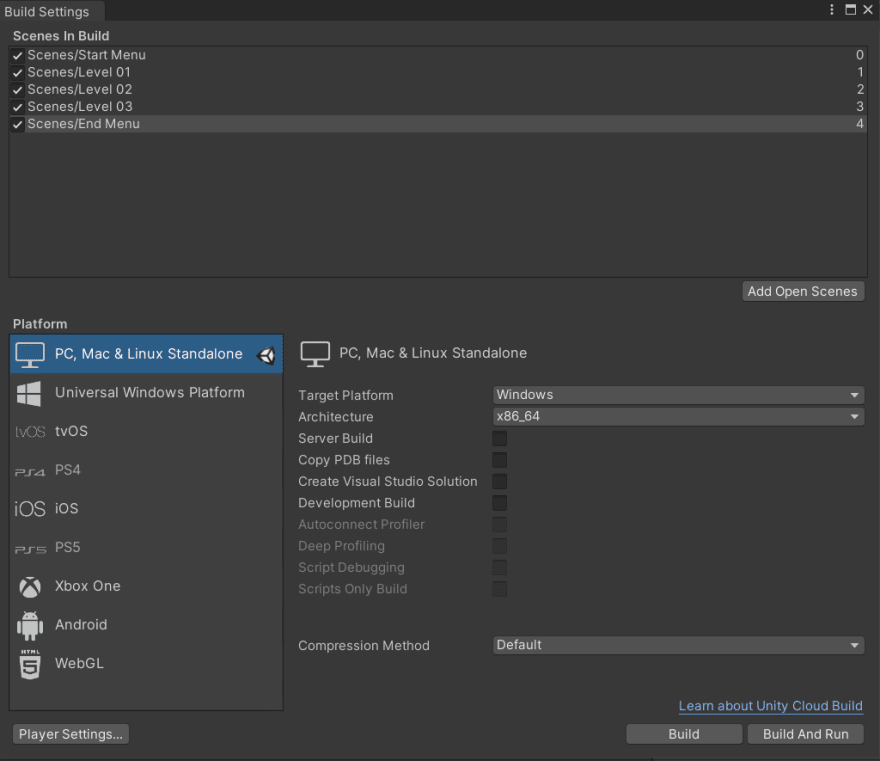The height and width of the screenshot is (761, 880).
Task: Close the Build Settings window
Action: click(x=868, y=10)
